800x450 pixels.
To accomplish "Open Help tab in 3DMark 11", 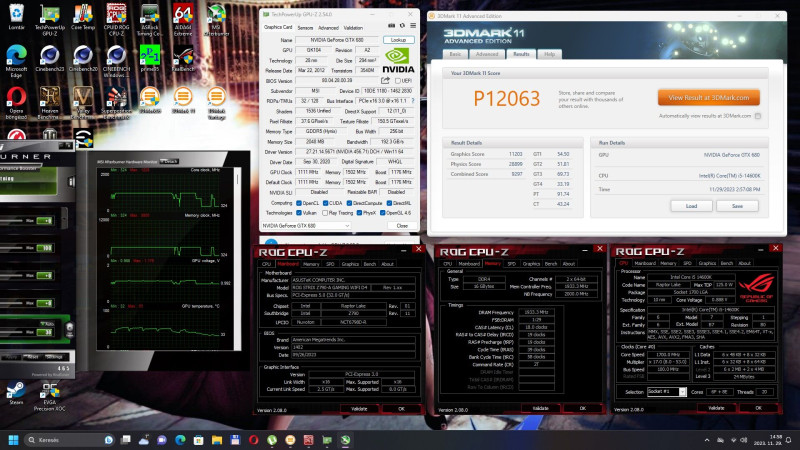I will [549, 54].
